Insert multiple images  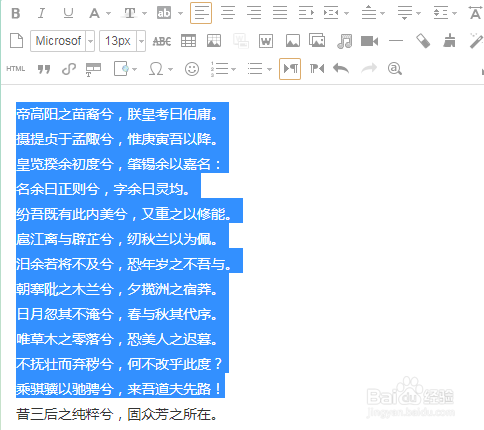pyautogui.click(x=317, y=40)
